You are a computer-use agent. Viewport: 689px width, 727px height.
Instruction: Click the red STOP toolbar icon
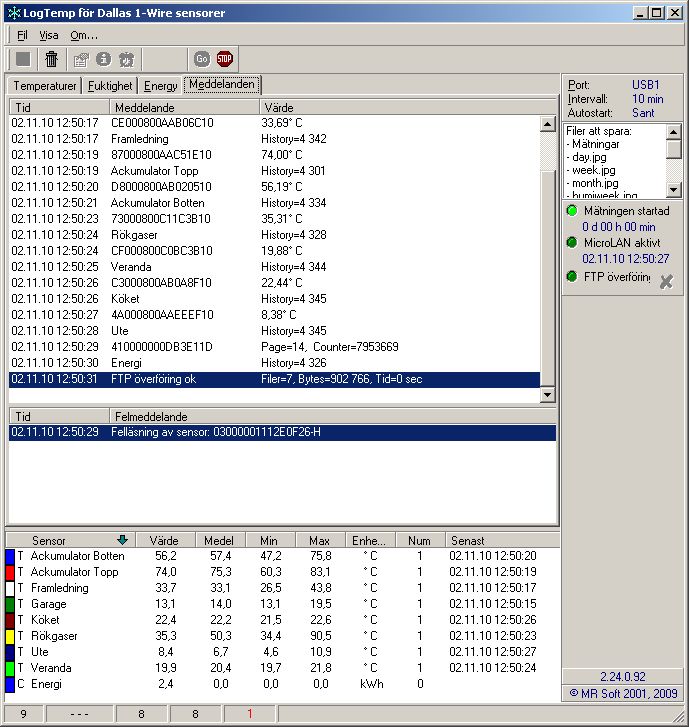[x=225, y=59]
